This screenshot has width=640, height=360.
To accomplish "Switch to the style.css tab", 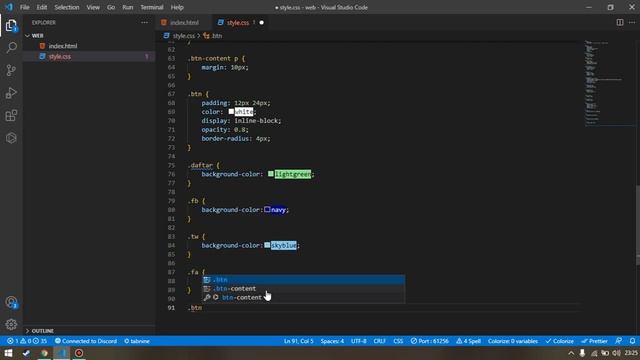I will [x=241, y=22].
